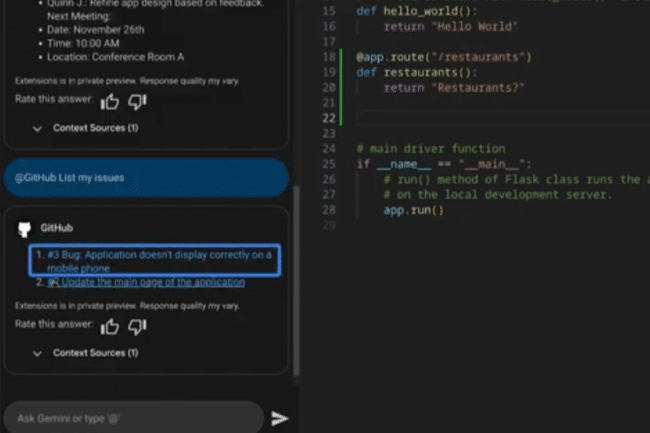Click 'Location: Conference Room A' text
650x433 pixels.
(x=115, y=57)
